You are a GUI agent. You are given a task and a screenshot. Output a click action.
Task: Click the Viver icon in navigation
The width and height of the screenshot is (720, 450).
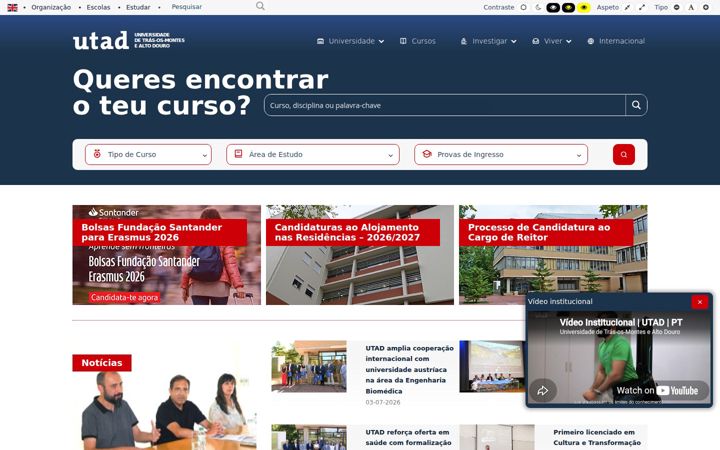click(x=535, y=41)
